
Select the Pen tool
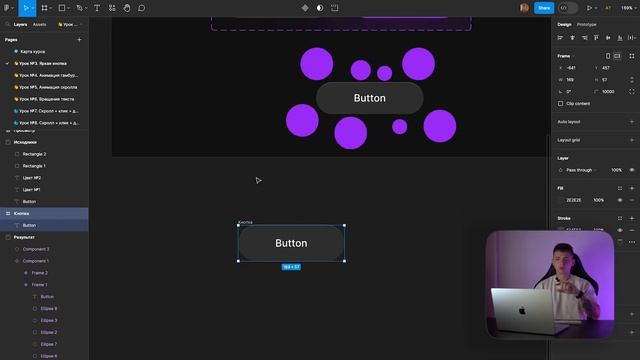click(x=79, y=8)
